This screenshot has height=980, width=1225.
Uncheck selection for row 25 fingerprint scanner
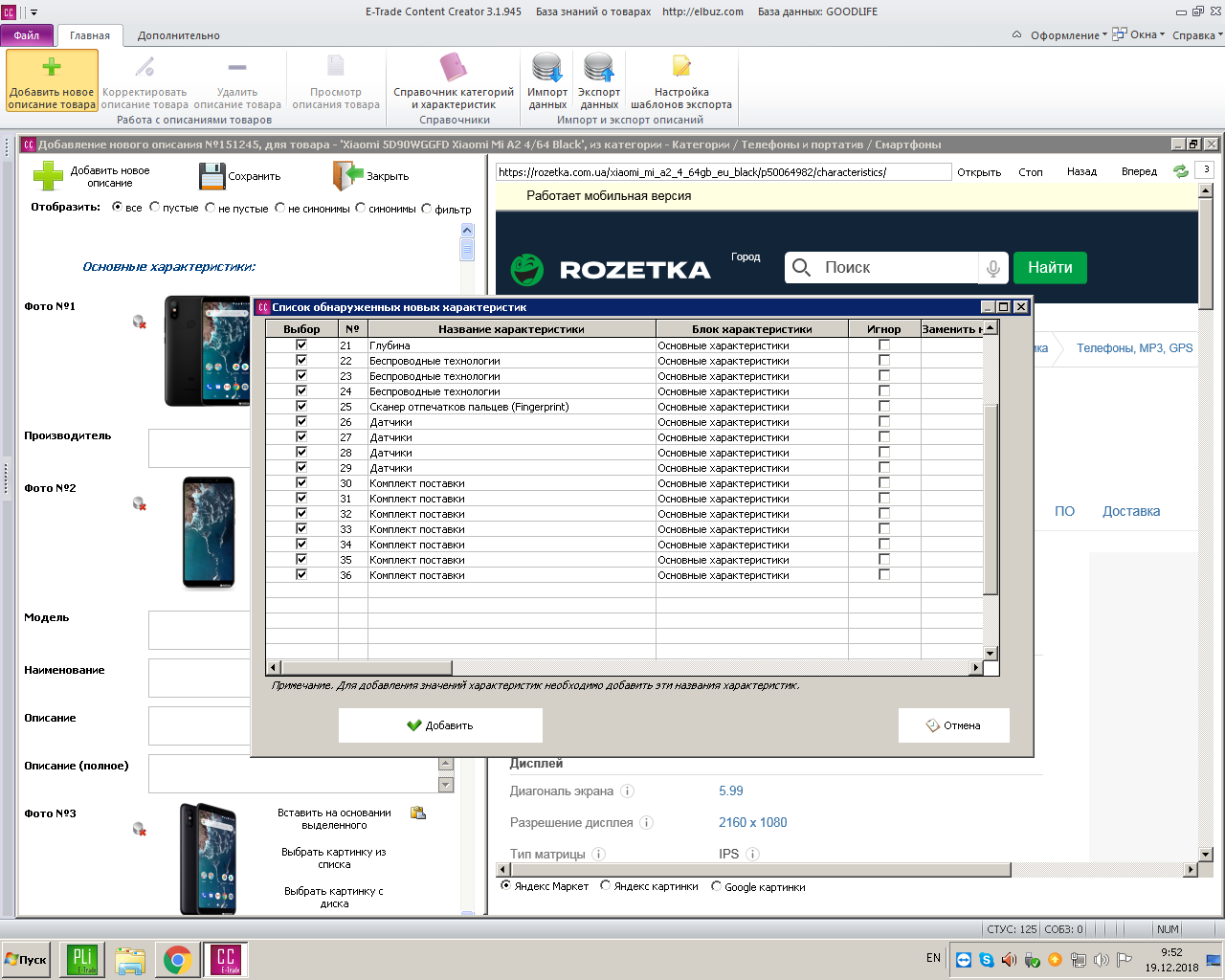pos(301,406)
